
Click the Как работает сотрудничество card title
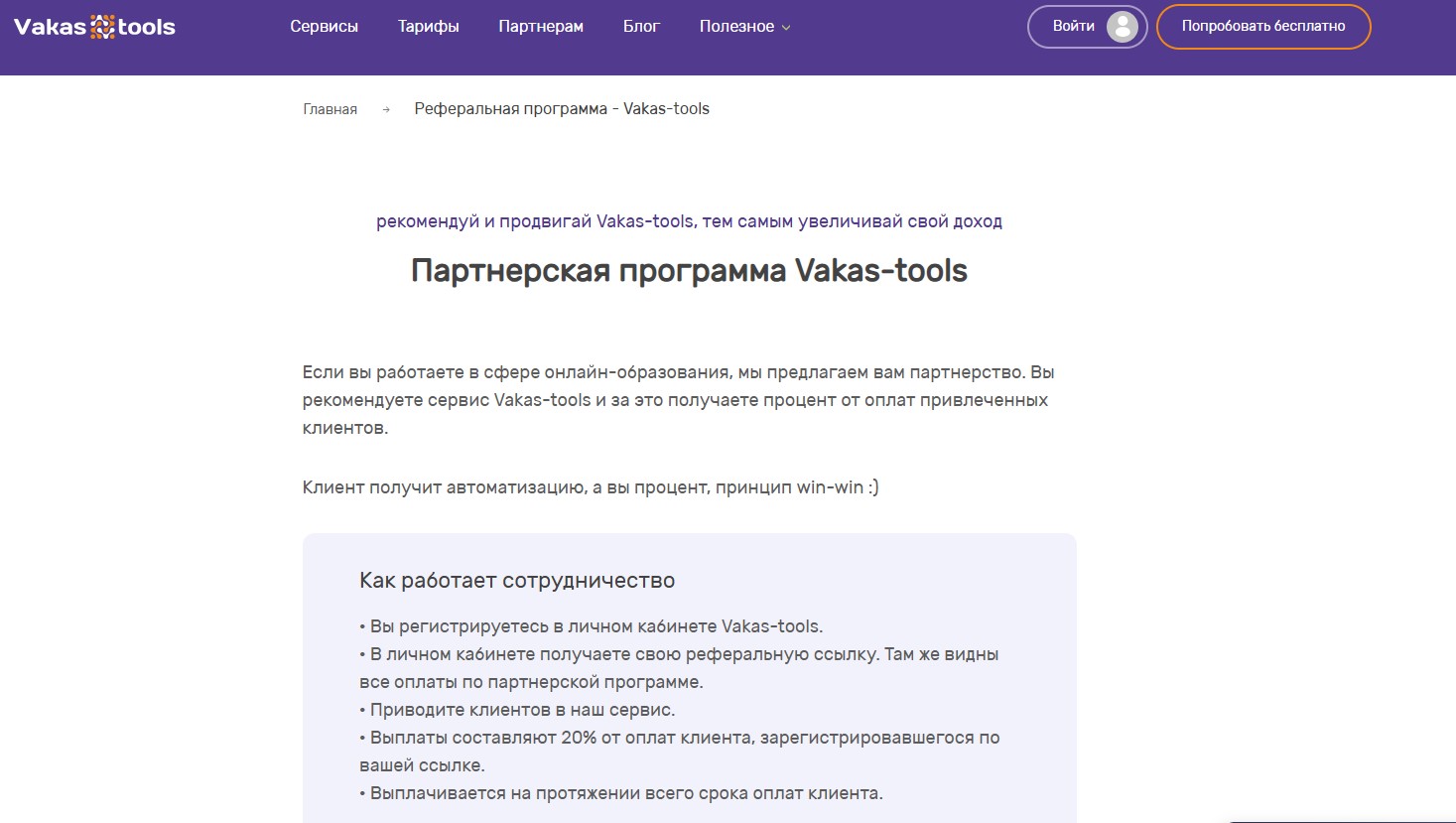[516, 581]
